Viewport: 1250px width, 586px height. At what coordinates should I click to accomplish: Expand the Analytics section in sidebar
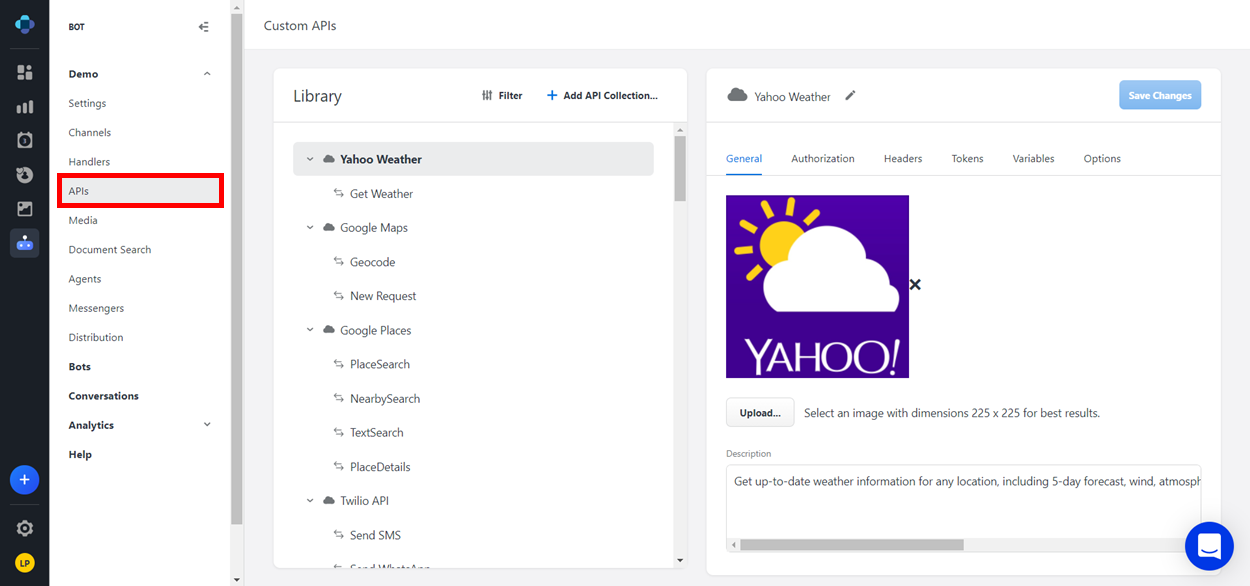[x=207, y=425]
